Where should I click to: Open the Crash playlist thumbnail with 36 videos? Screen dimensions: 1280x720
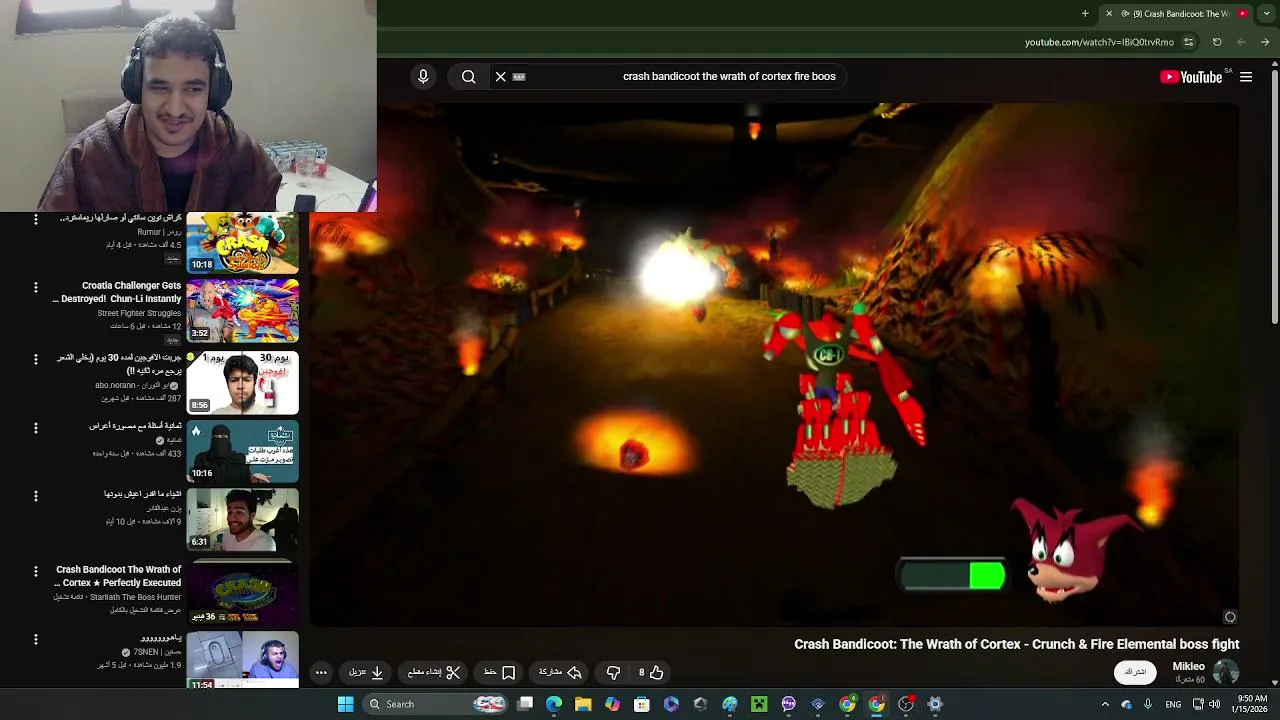[243, 593]
